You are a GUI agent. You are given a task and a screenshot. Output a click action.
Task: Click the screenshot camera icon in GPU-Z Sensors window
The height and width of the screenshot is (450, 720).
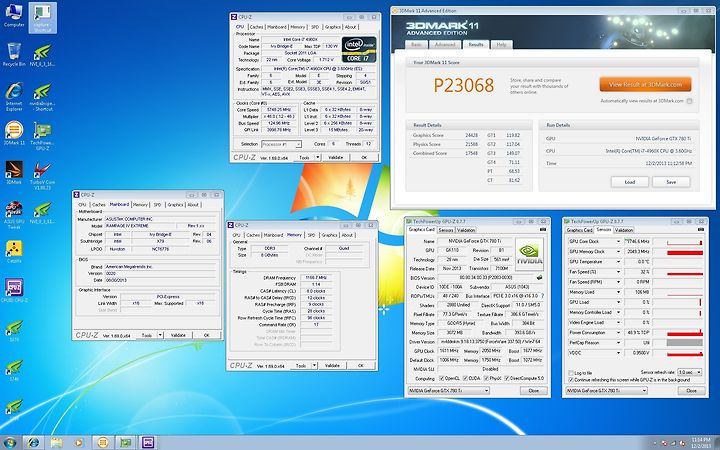700,230
